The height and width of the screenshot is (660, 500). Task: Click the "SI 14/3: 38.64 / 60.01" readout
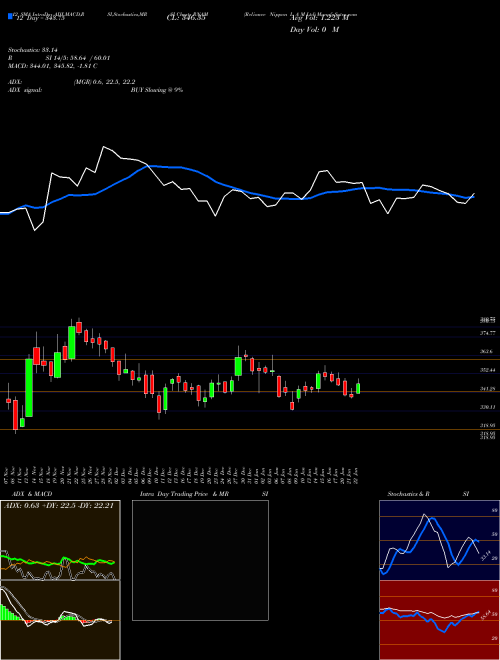78,58
